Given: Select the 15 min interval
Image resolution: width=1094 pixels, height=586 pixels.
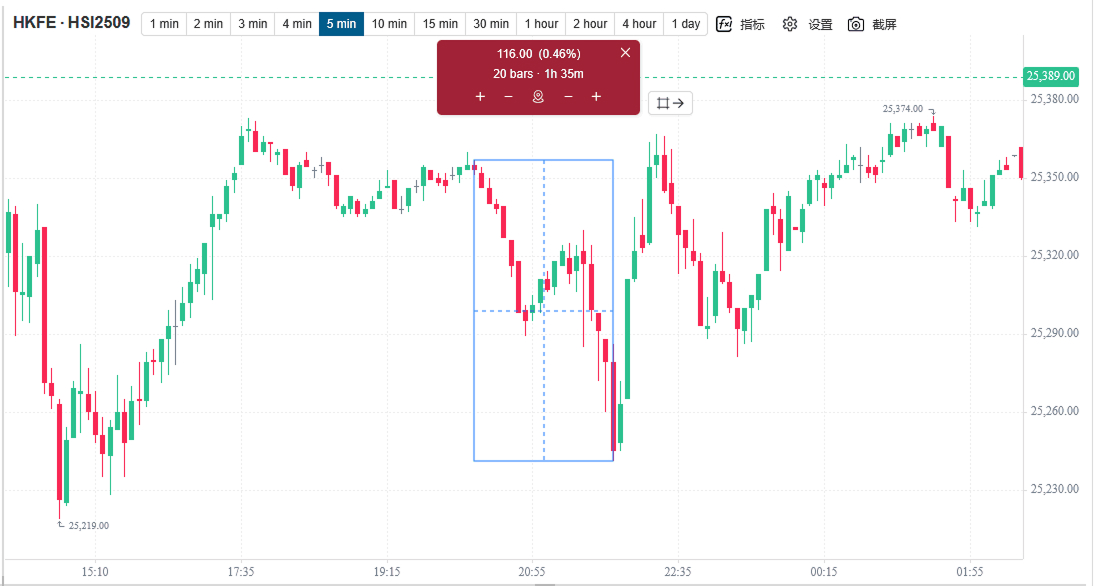Looking at the screenshot, I should click(440, 24).
